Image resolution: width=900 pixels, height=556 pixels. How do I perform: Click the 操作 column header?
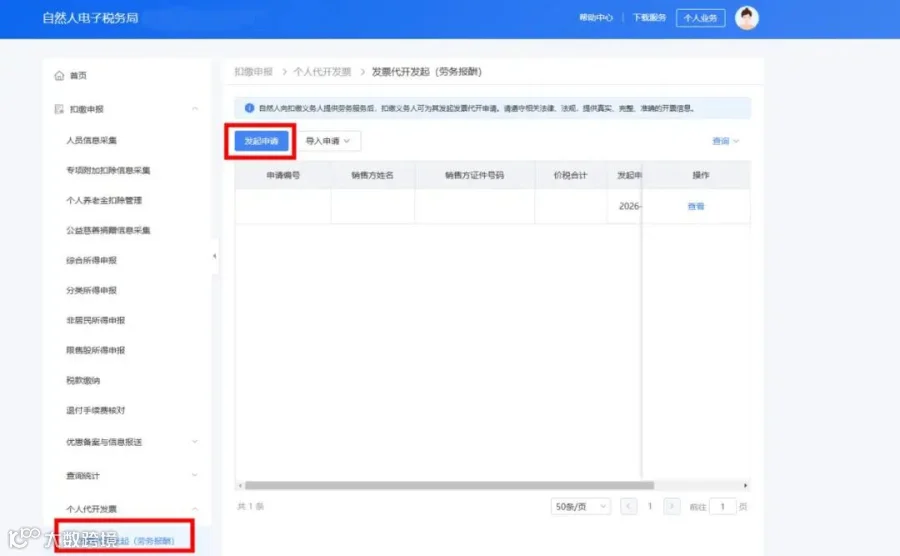[700, 175]
